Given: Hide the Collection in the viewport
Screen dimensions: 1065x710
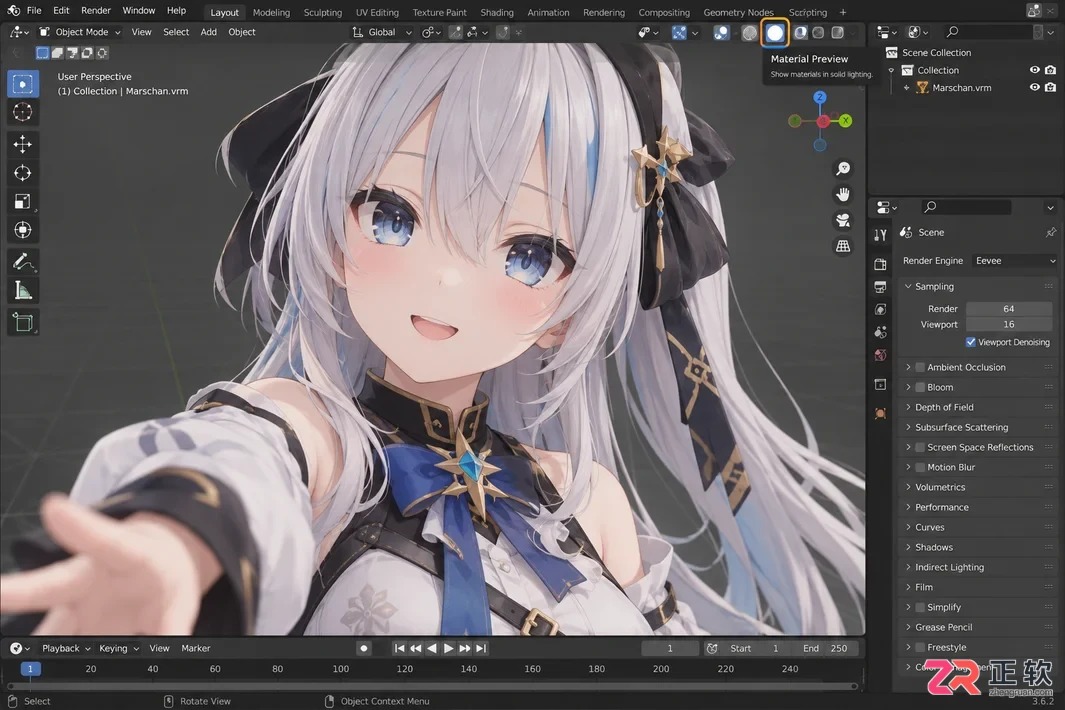Looking at the screenshot, I should (x=1034, y=70).
